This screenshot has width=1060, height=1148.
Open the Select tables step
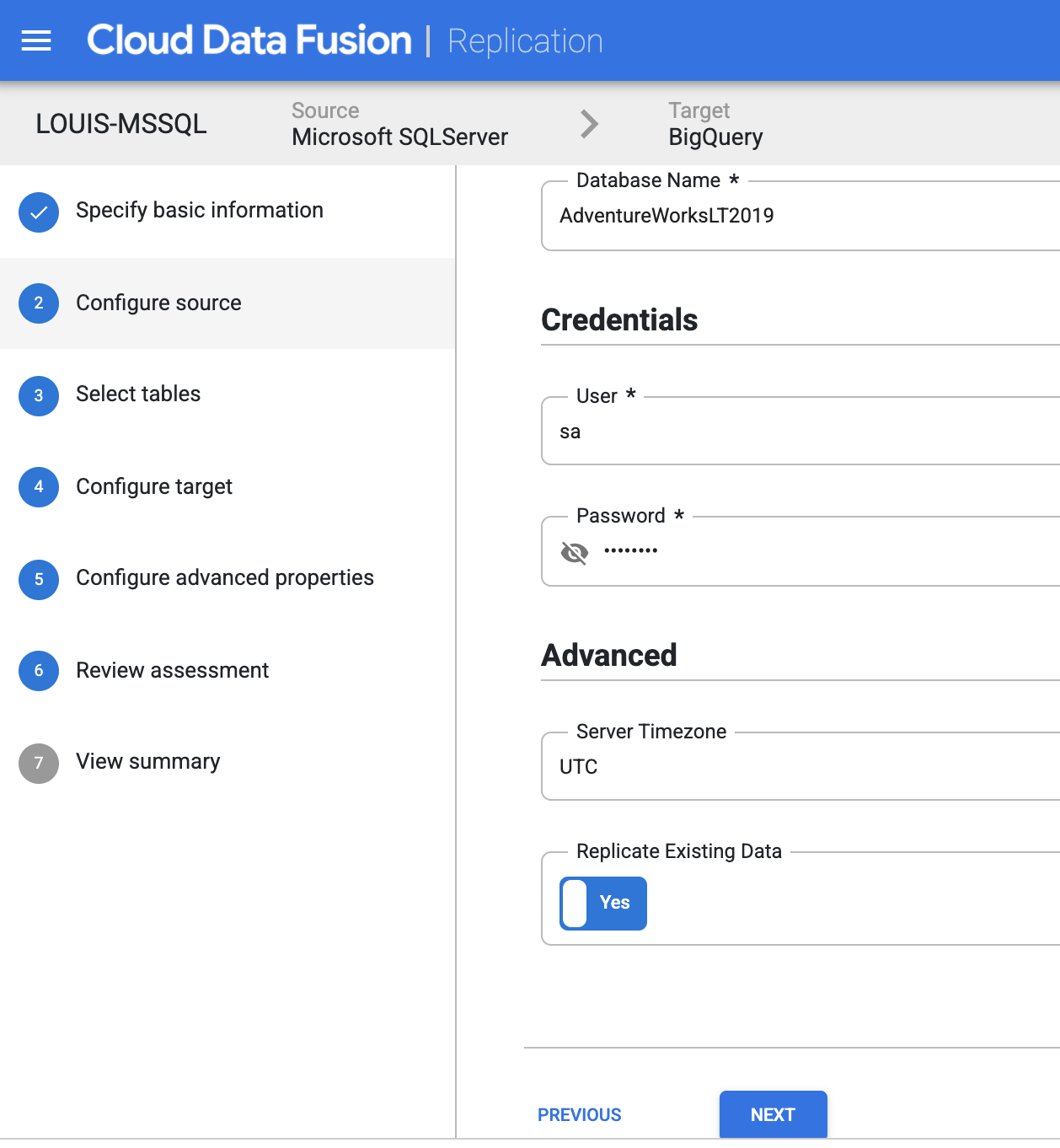point(138,394)
